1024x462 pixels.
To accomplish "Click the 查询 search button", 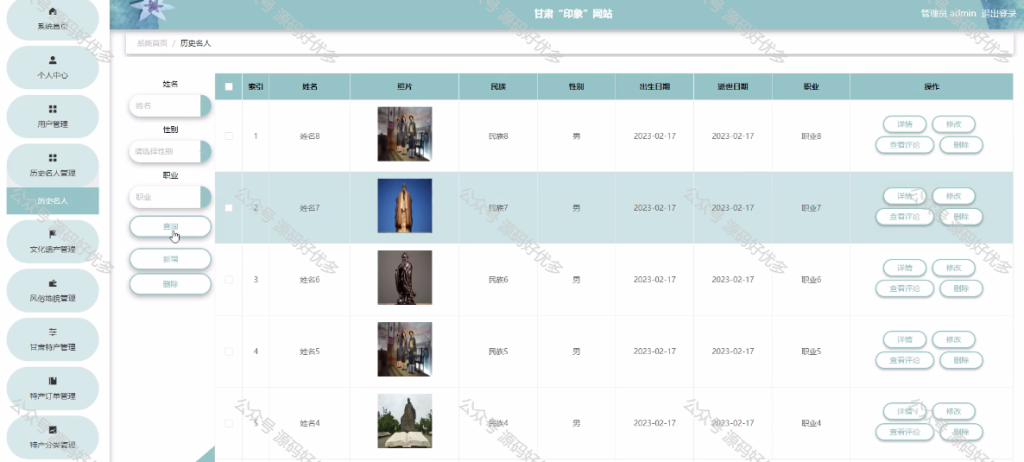I will click(170, 227).
